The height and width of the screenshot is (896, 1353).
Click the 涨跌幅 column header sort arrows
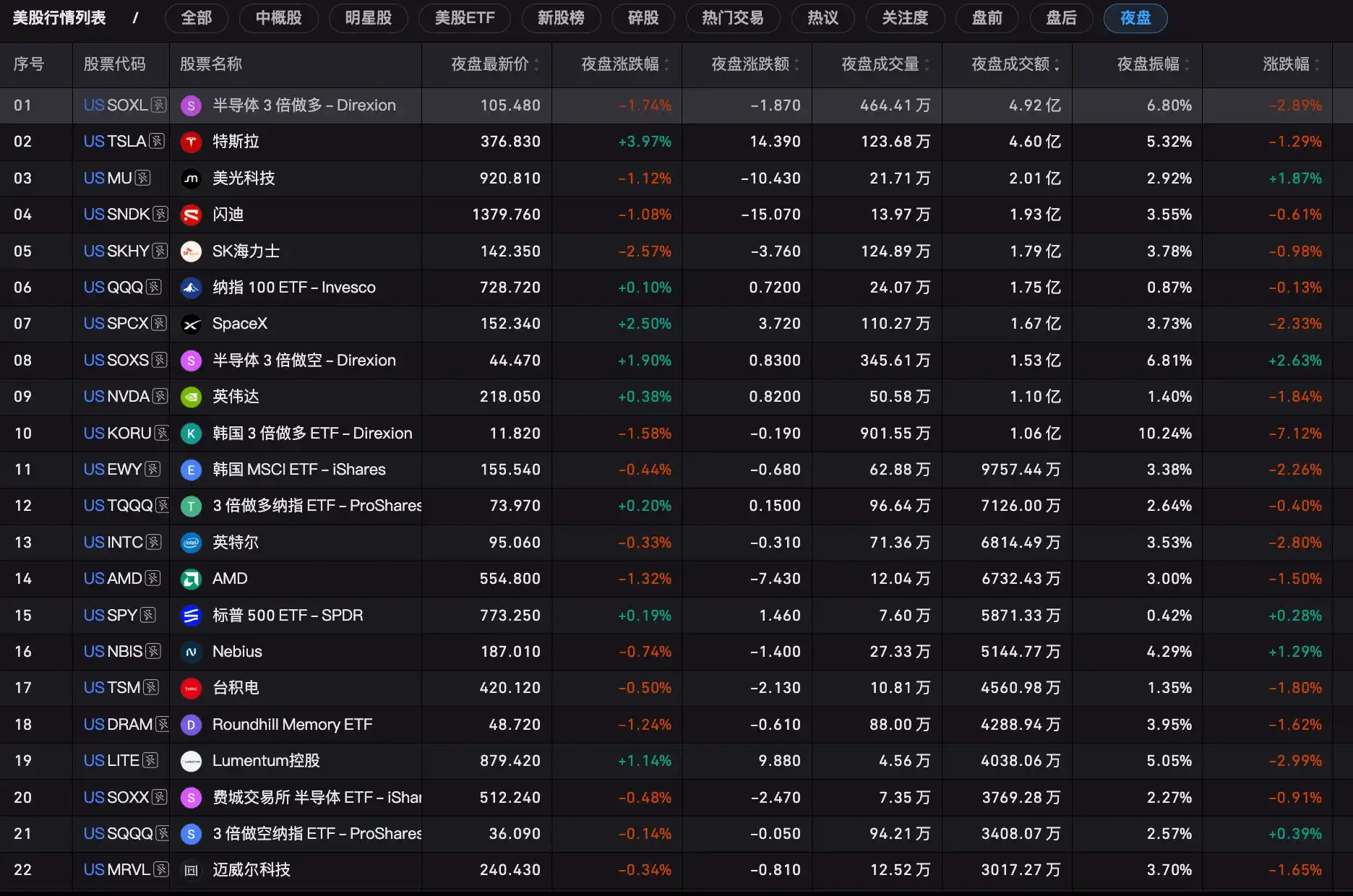(1317, 64)
